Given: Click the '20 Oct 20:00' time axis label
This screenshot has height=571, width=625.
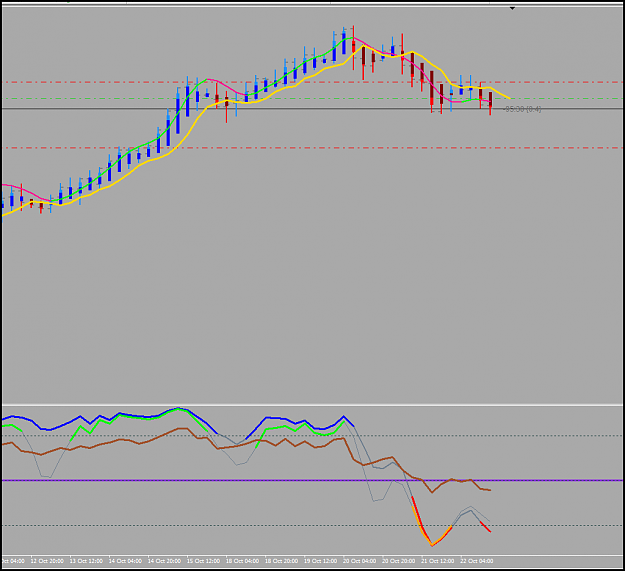Looking at the screenshot, I should point(399,561).
